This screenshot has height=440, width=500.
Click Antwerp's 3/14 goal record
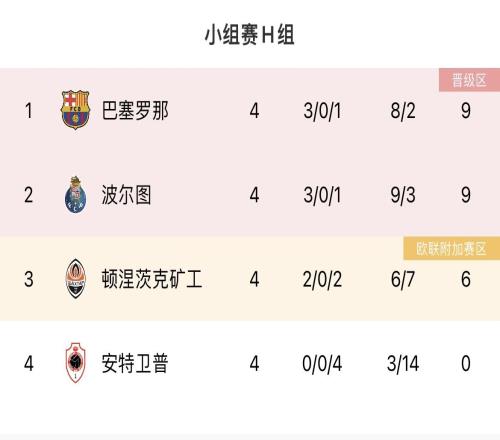(403, 363)
